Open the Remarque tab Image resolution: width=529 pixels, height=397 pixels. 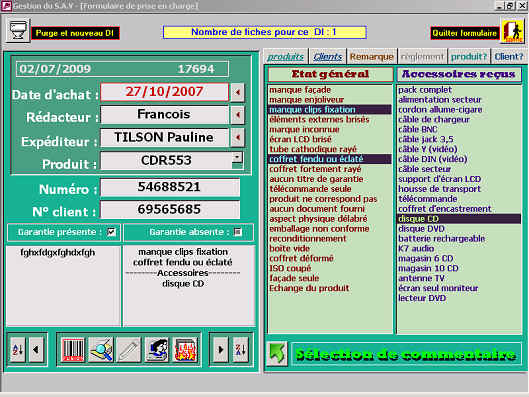click(x=371, y=57)
